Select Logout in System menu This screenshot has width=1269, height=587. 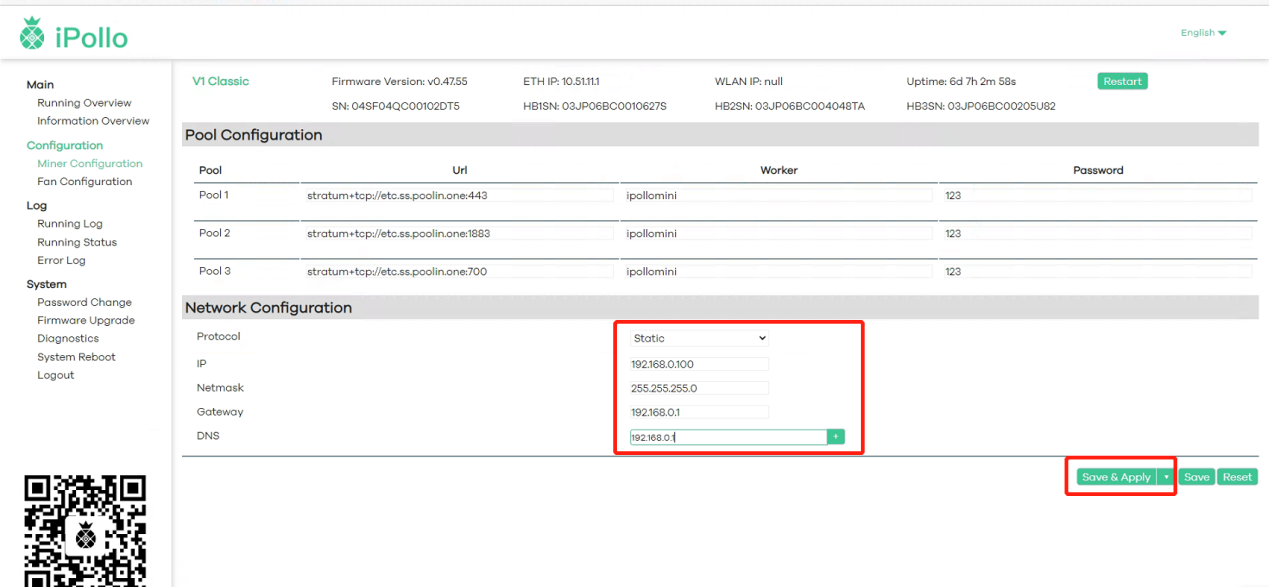pyautogui.click(x=56, y=376)
